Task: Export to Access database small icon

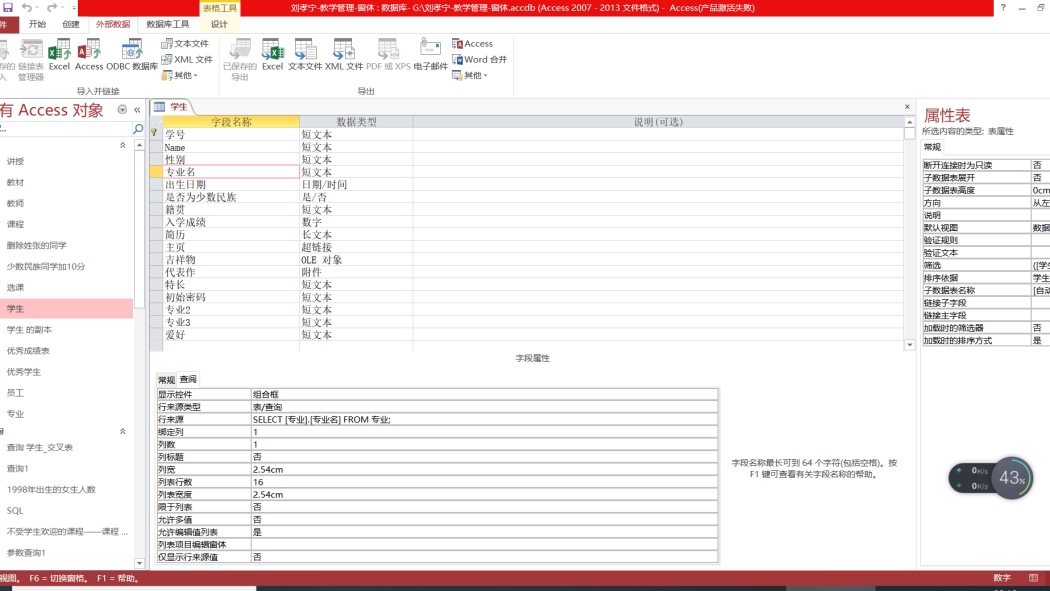Action: 473,44
